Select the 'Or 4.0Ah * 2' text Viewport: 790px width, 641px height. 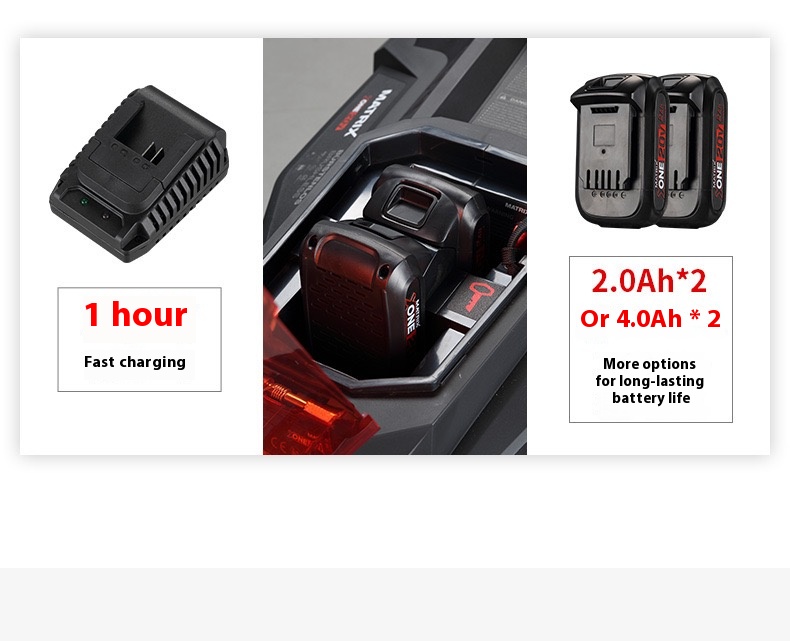pyautogui.click(x=650, y=318)
